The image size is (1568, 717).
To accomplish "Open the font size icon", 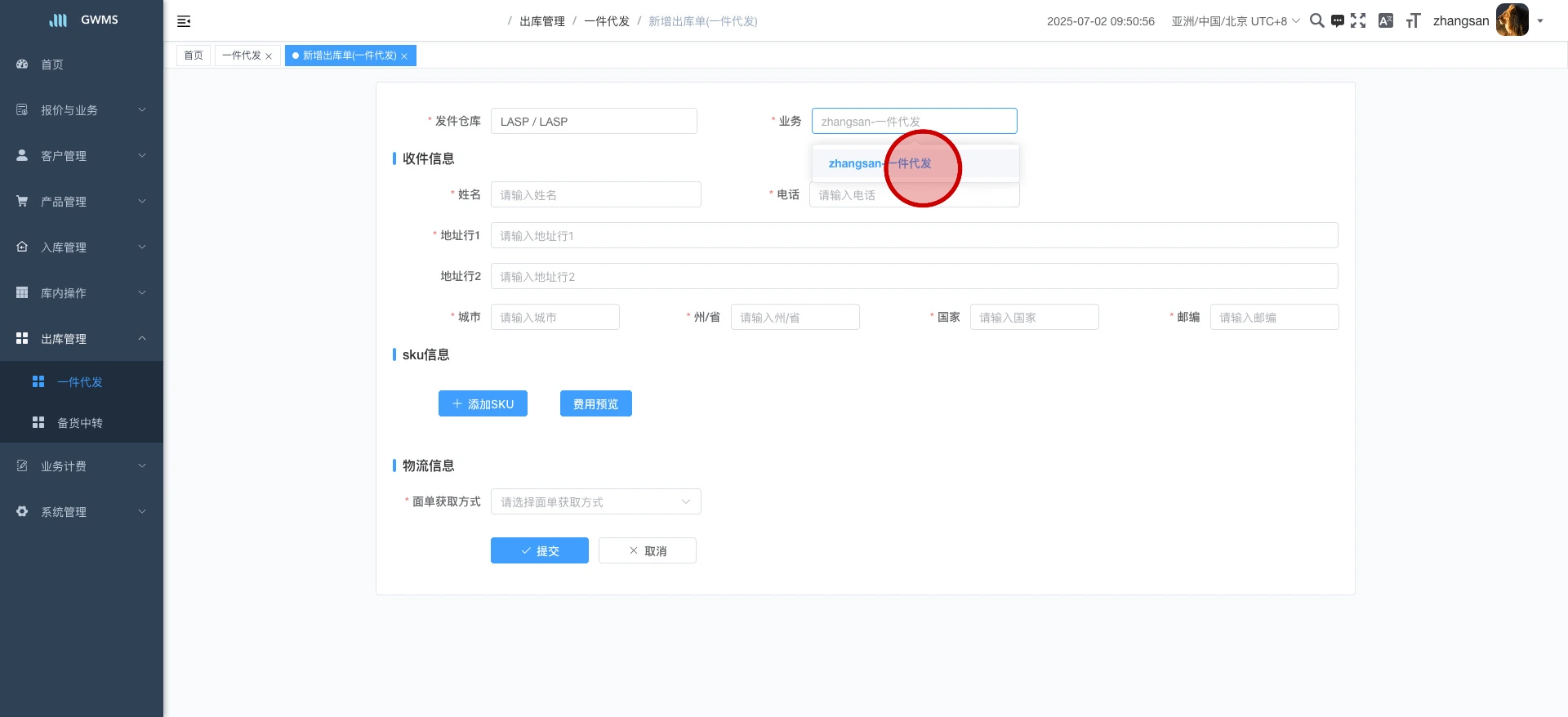I will (1413, 21).
